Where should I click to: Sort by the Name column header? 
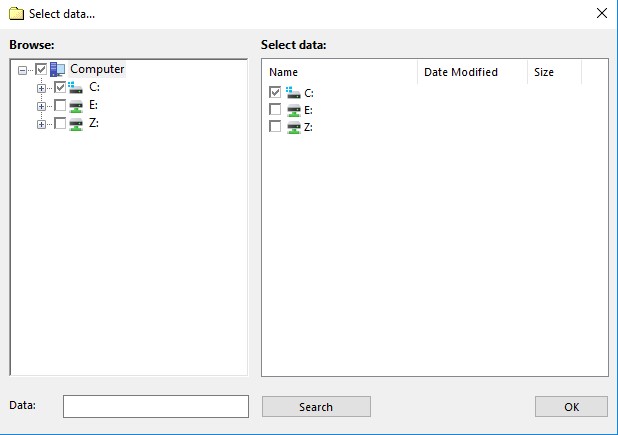tap(340, 72)
